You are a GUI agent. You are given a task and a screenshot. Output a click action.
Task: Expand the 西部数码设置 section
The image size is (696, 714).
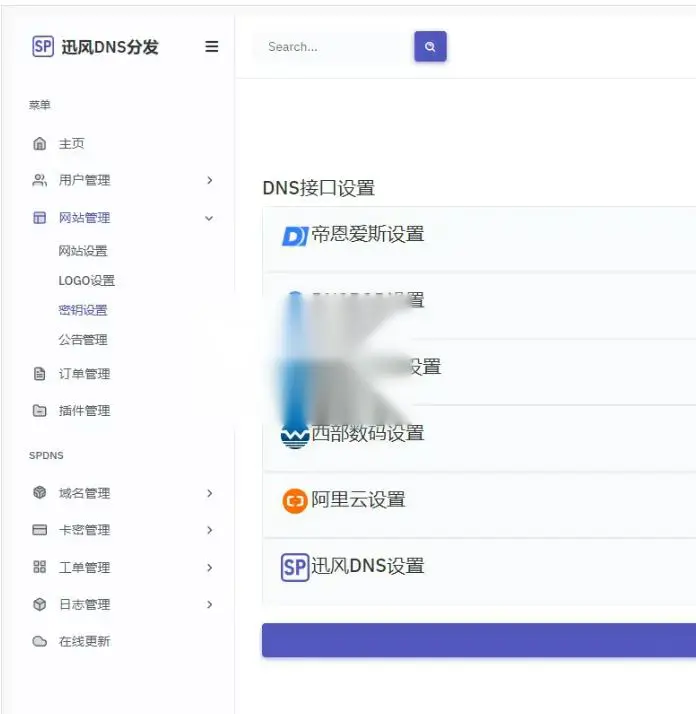(479, 438)
